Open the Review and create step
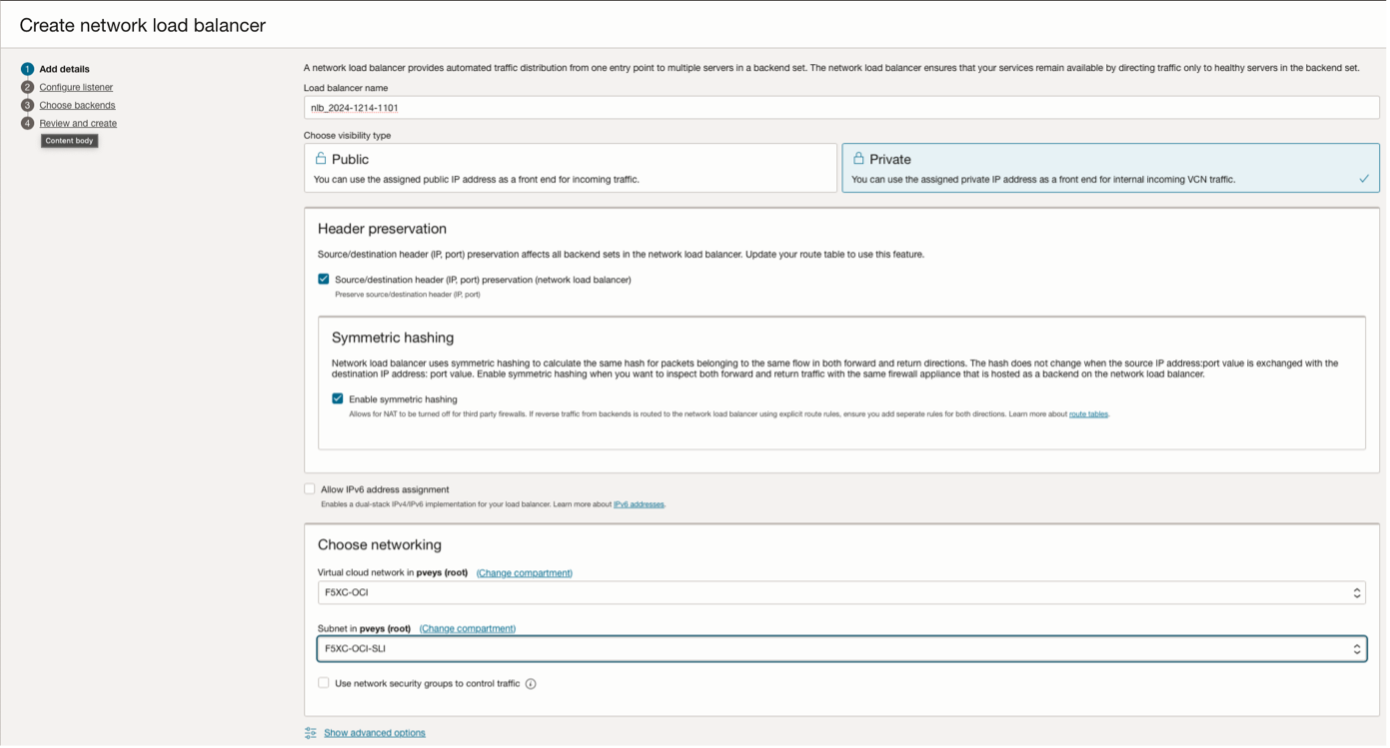Screen dimensions: 1390x748 pos(78,123)
